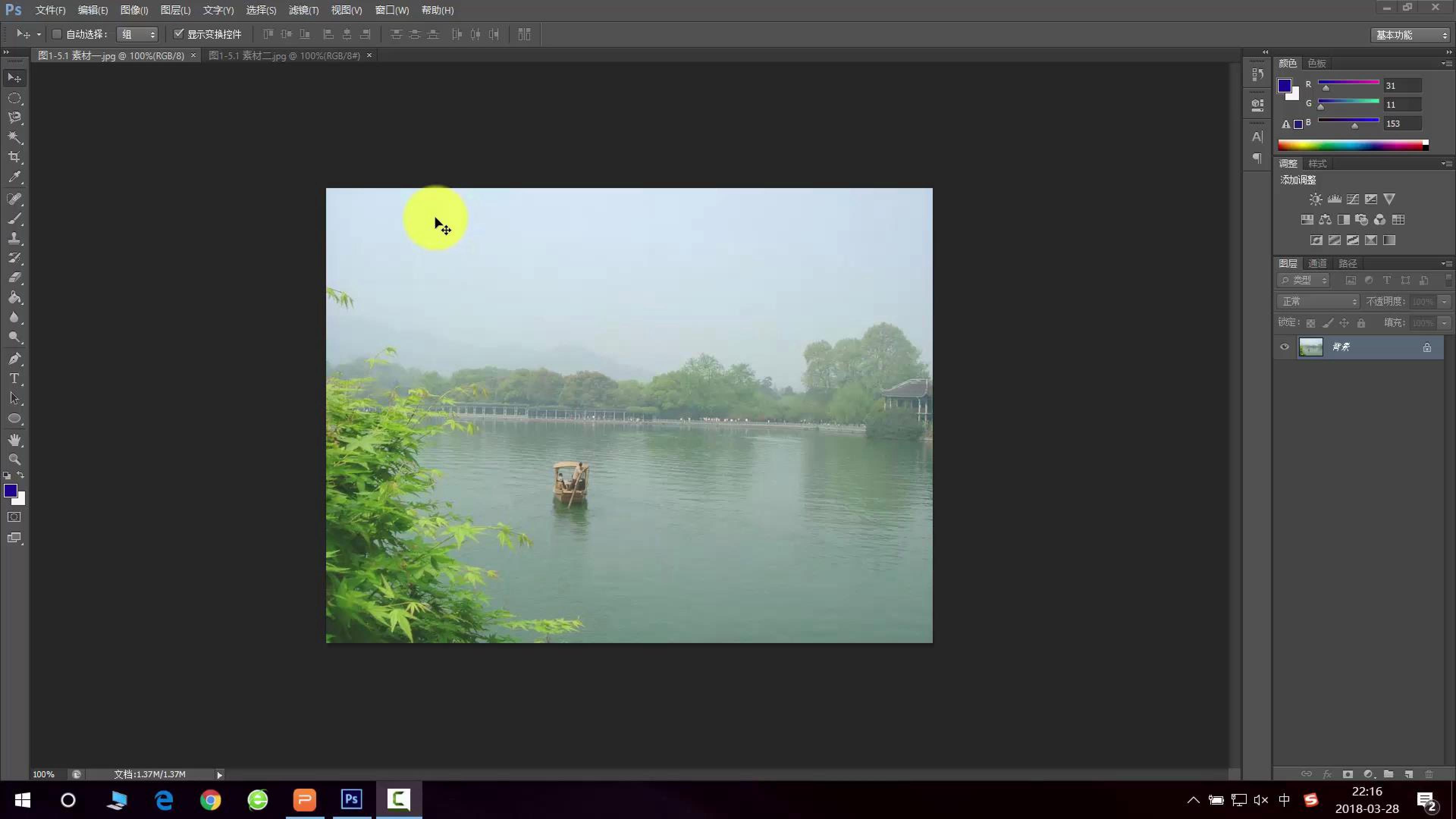Expand the Essentials workspace dropdown
Screen dimensions: 1456x819
click(1411, 35)
